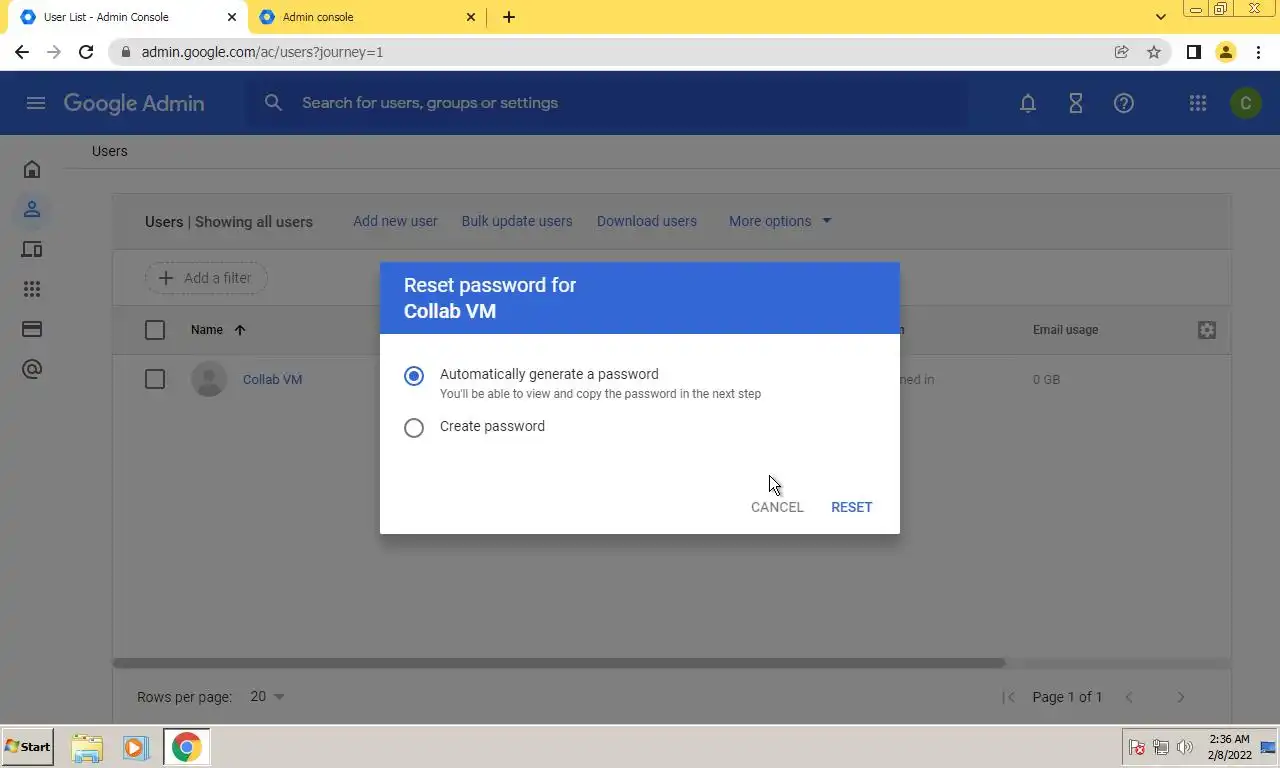Open the media player taskbar icon

[x=136, y=747]
